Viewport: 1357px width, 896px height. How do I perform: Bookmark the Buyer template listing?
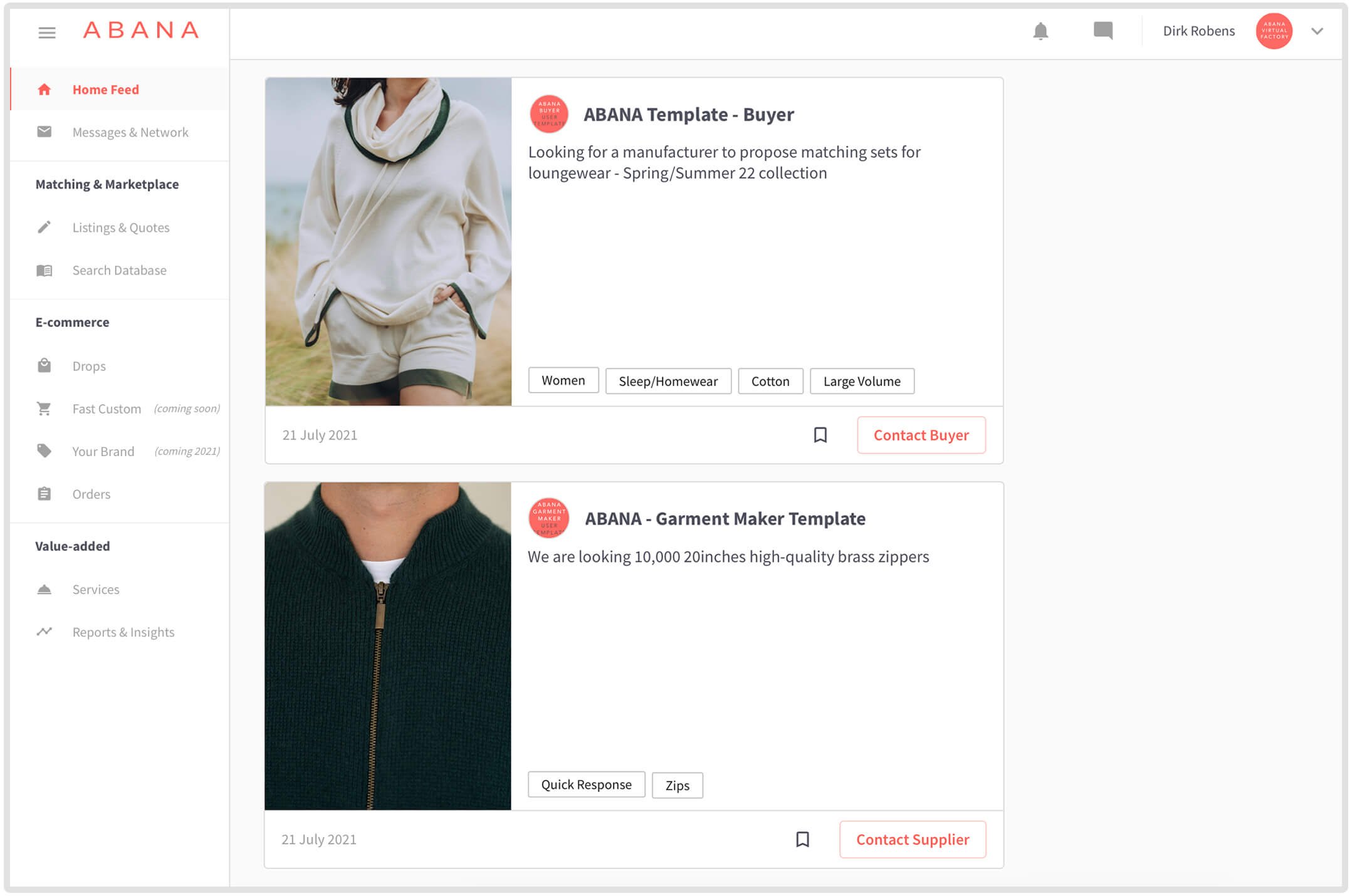(820, 435)
